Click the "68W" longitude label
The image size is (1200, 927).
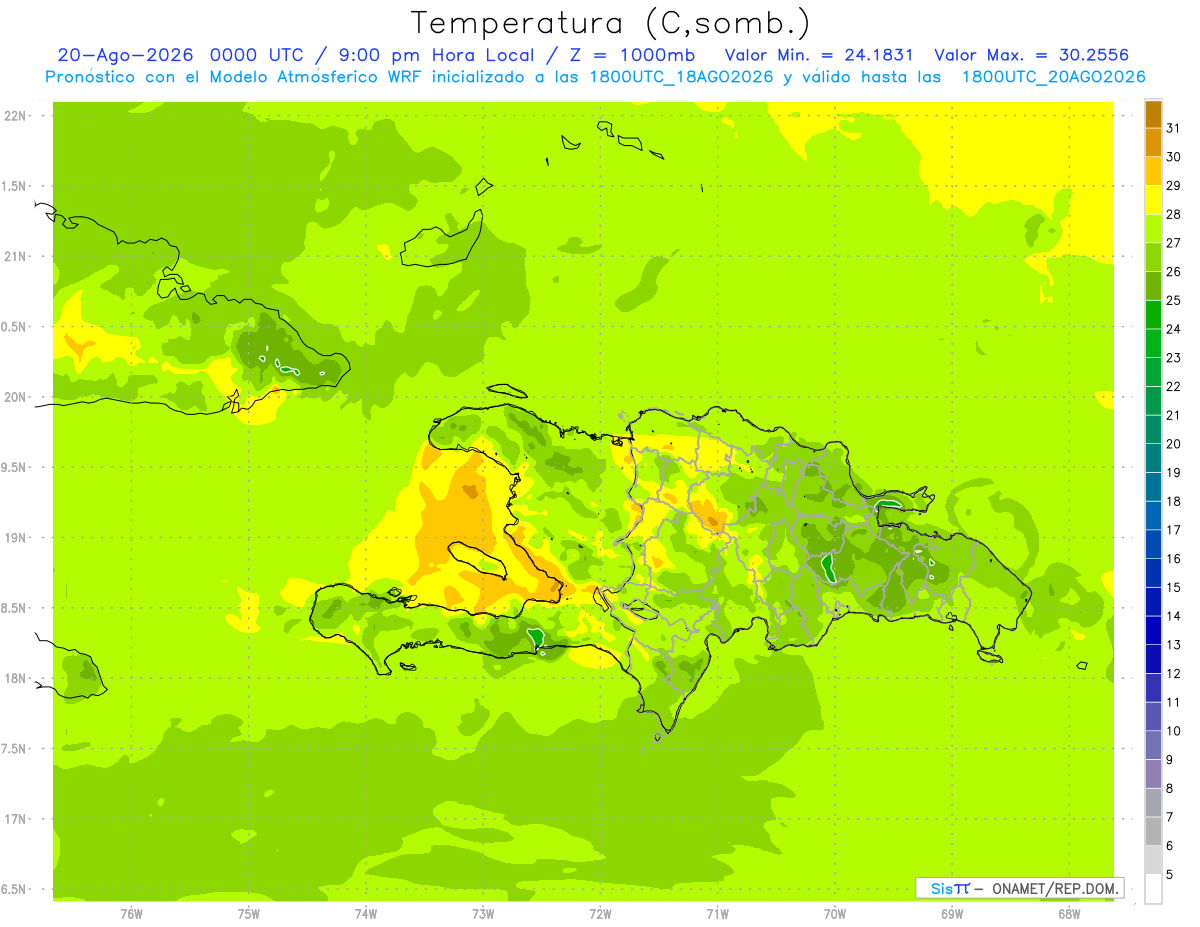pos(1069,913)
